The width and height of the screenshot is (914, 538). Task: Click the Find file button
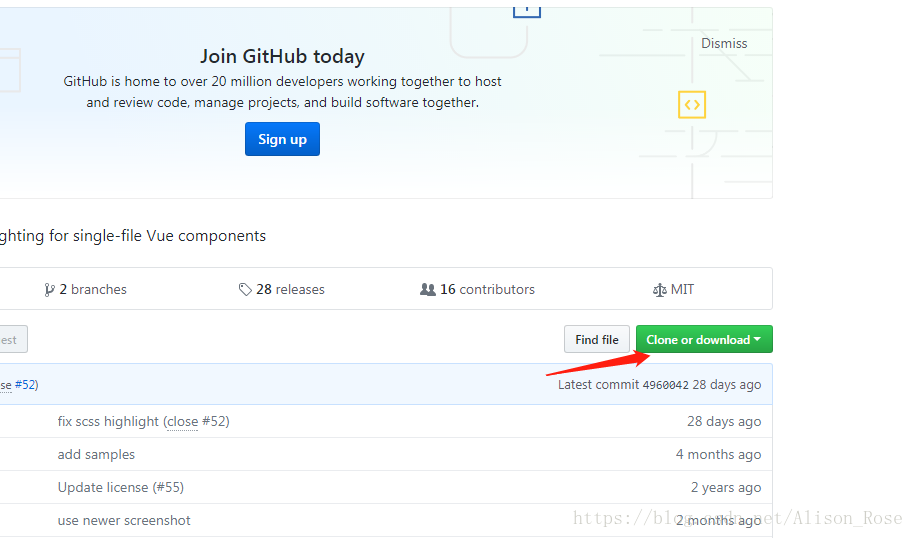(x=596, y=339)
